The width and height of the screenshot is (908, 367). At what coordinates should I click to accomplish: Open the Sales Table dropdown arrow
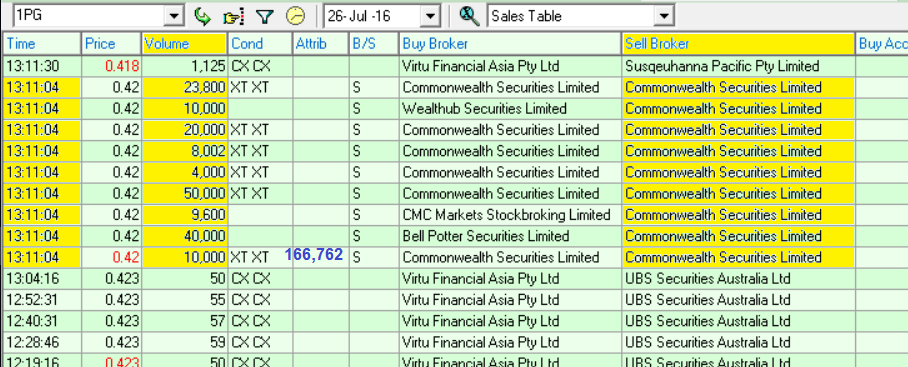664,16
